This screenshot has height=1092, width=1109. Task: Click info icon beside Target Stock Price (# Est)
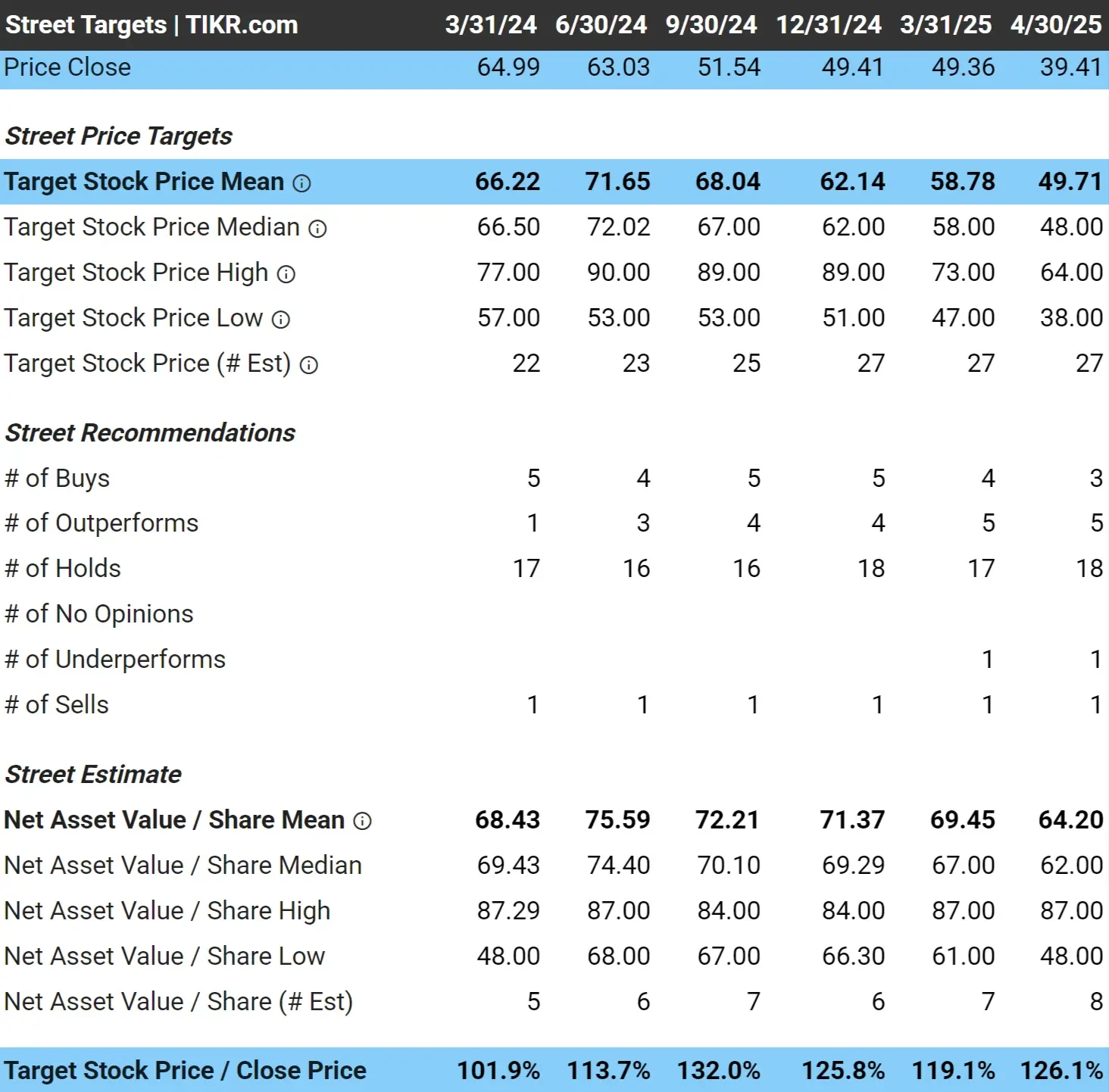pyautogui.click(x=308, y=365)
